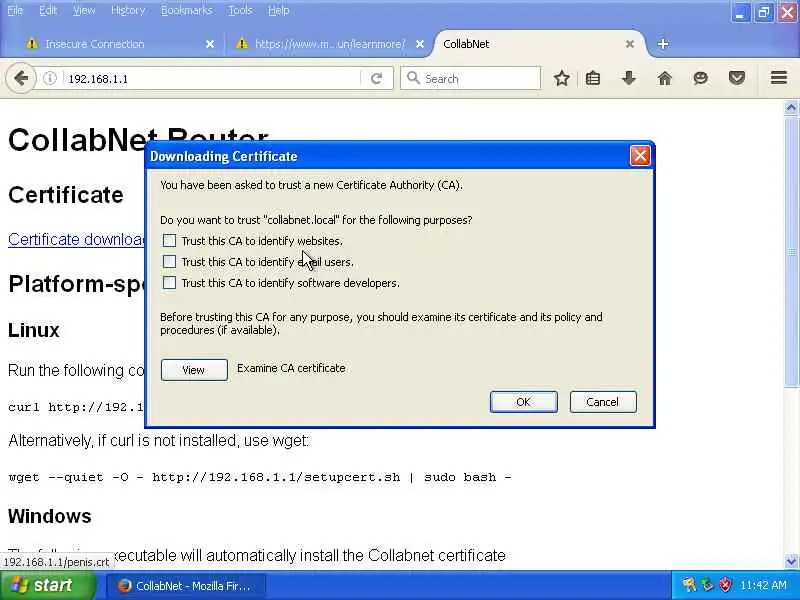Open the Tools menu

coord(240,10)
